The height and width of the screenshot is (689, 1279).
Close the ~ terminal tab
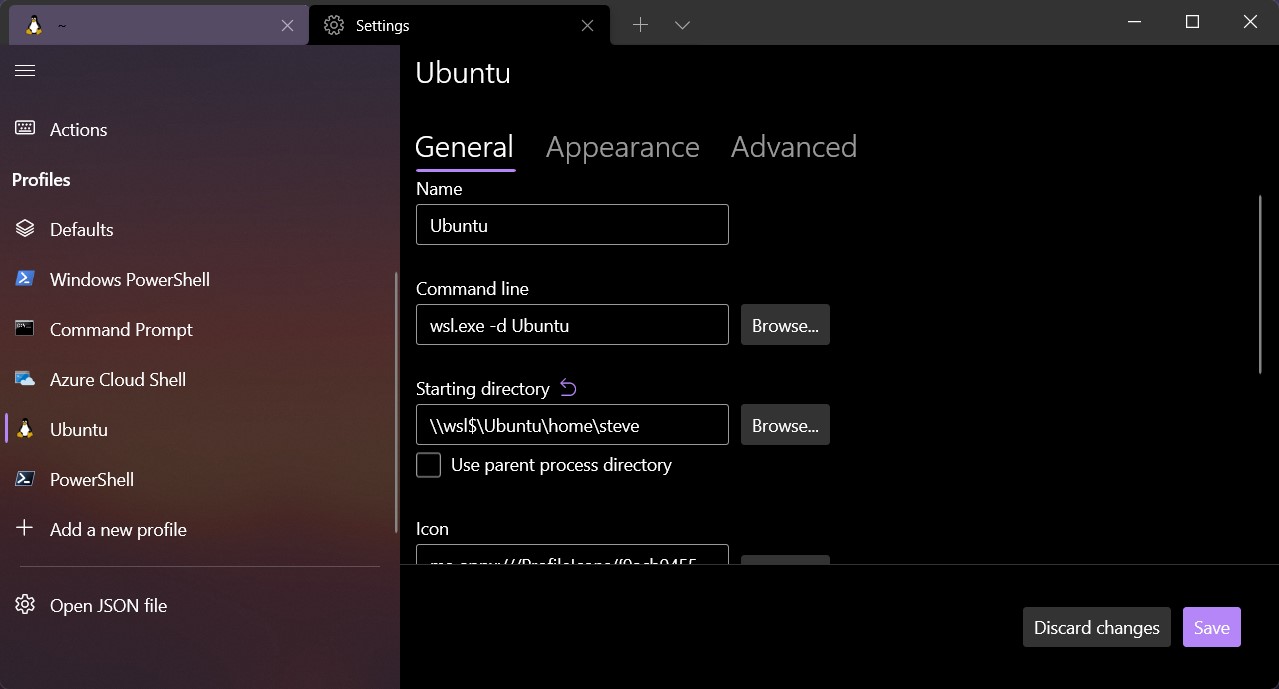tap(287, 26)
